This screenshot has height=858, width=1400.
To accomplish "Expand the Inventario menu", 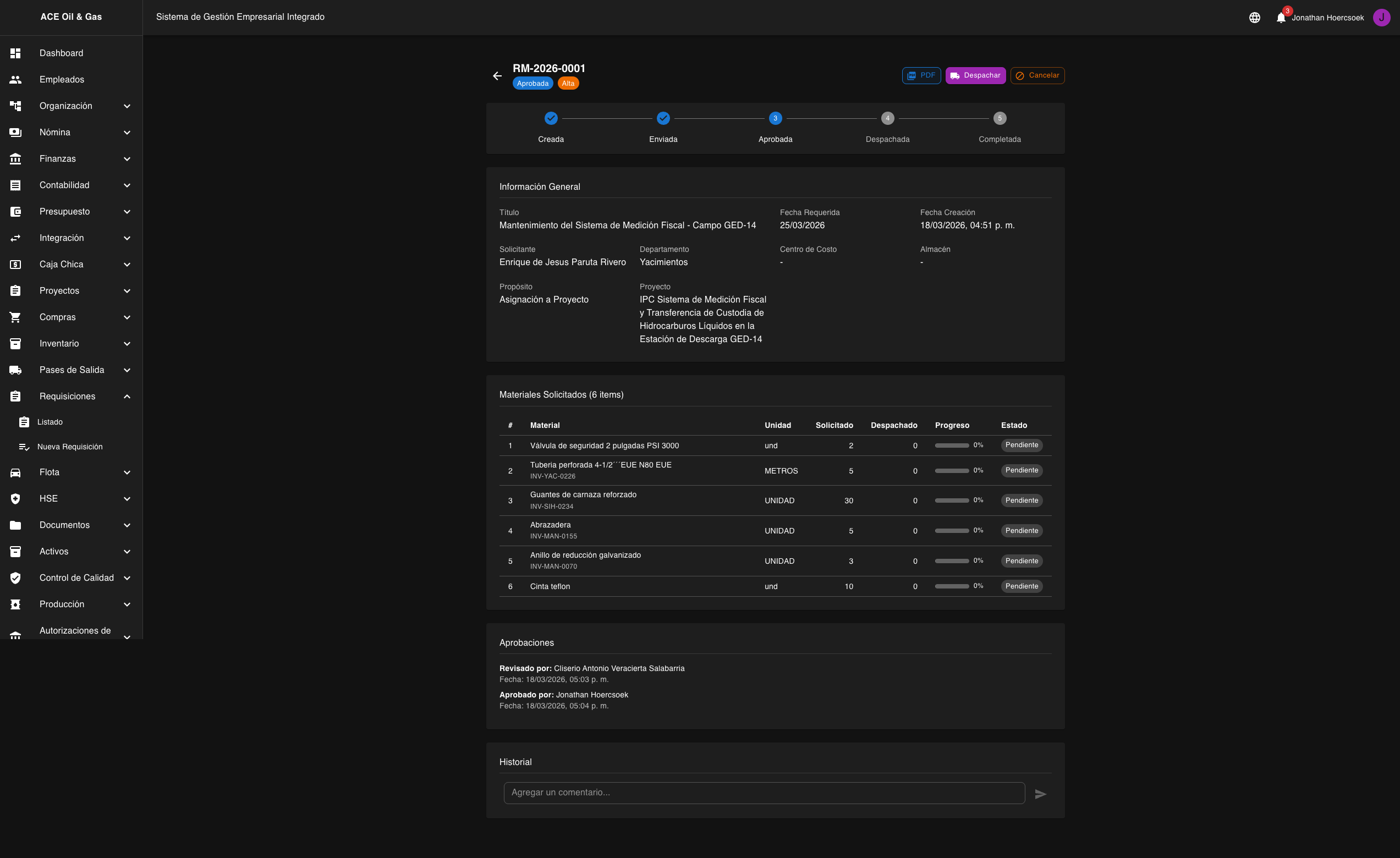I will click(127, 344).
